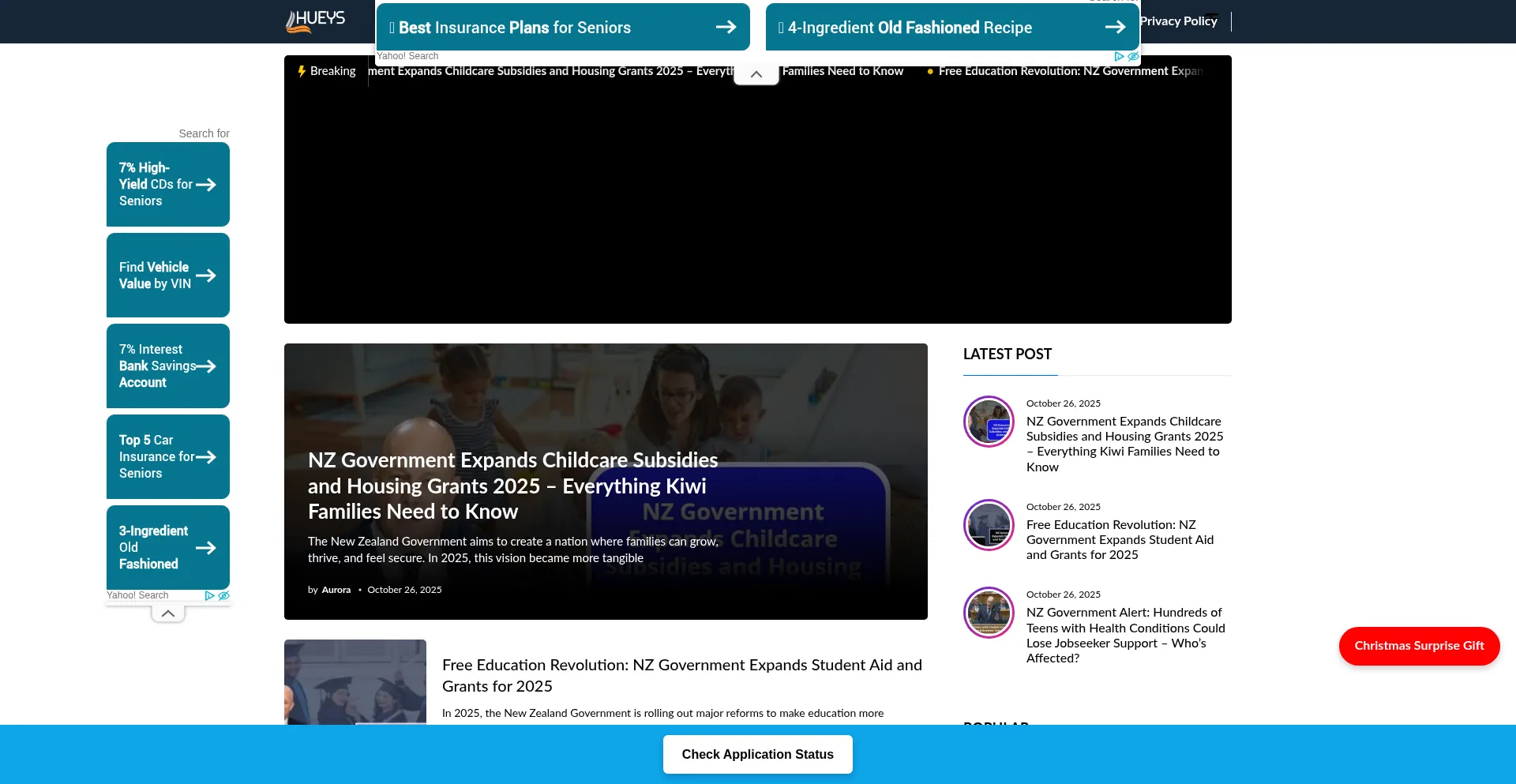The width and height of the screenshot is (1516, 784).
Task: Open the Privacy Policy menu item
Action: [1178, 21]
